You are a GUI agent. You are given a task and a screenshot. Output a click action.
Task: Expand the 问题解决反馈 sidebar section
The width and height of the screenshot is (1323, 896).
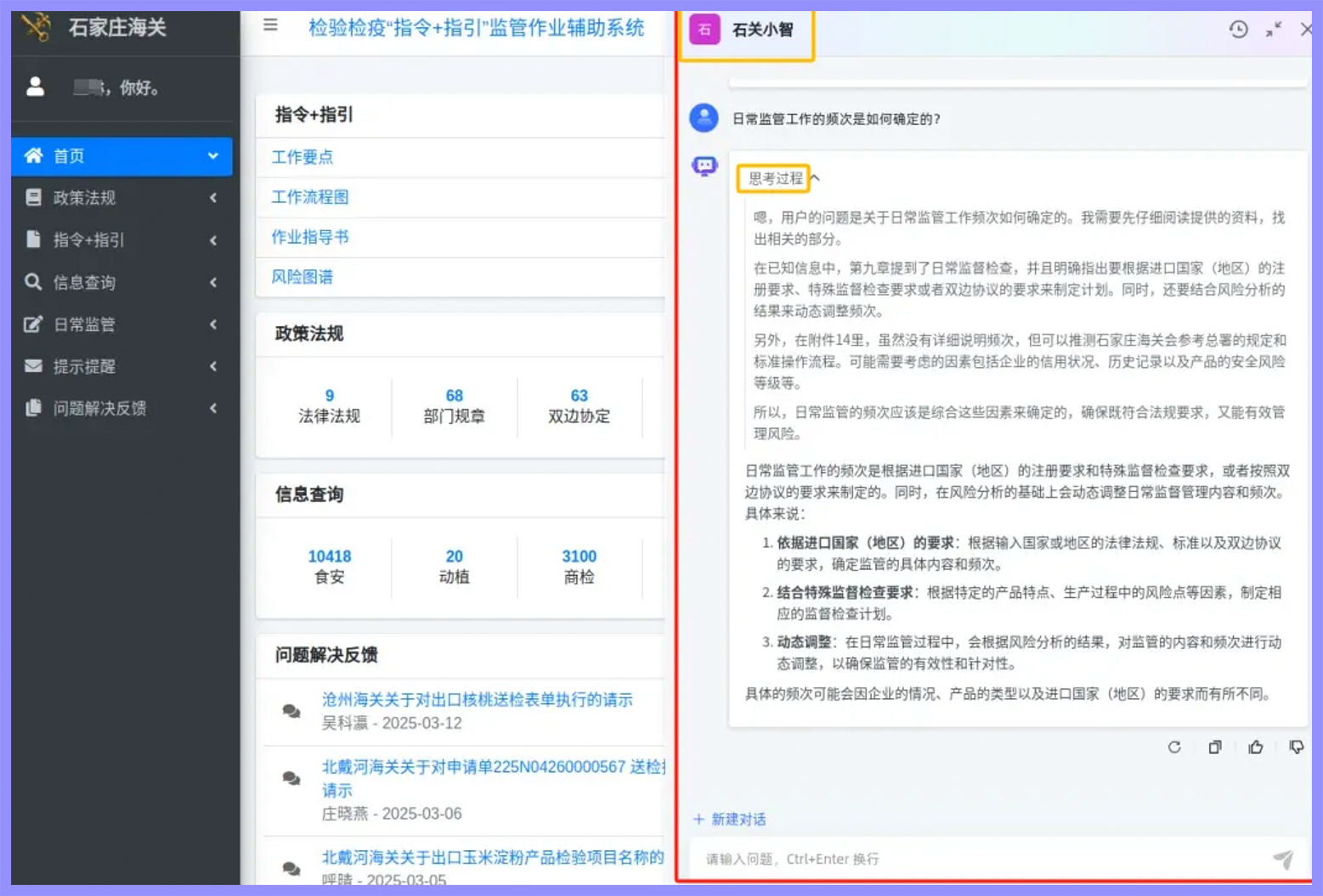(x=212, y=409)
